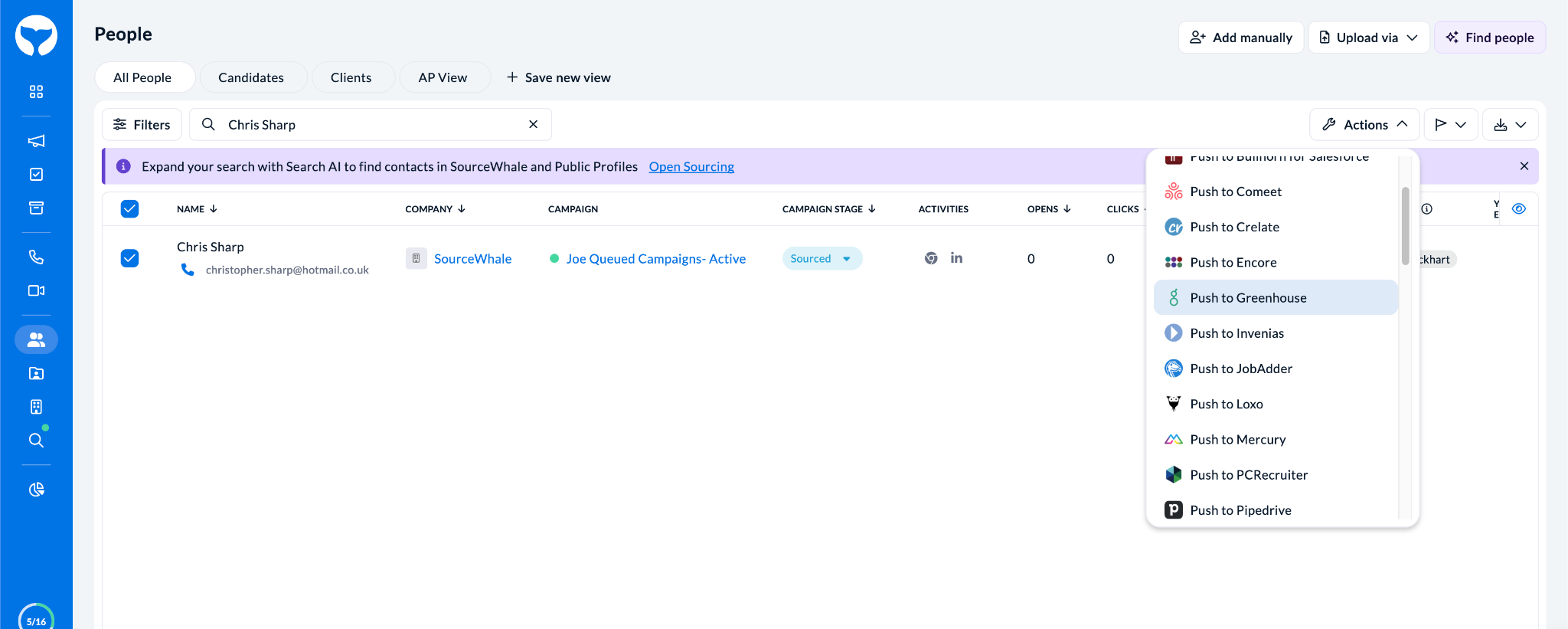Open the archive box icon in sidebar

36,208
